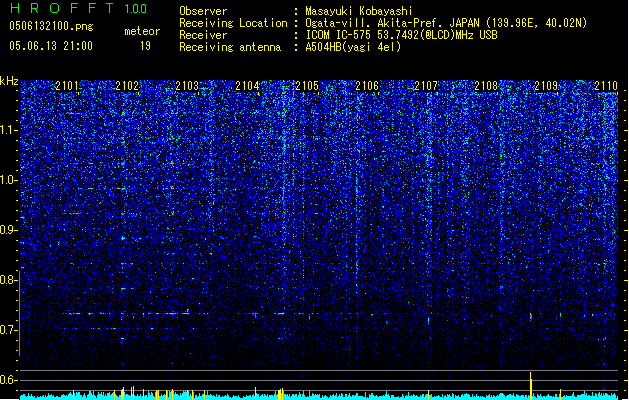Click the red meteor echo near 2109
The image size is (629, 400).
coord(531,316)
